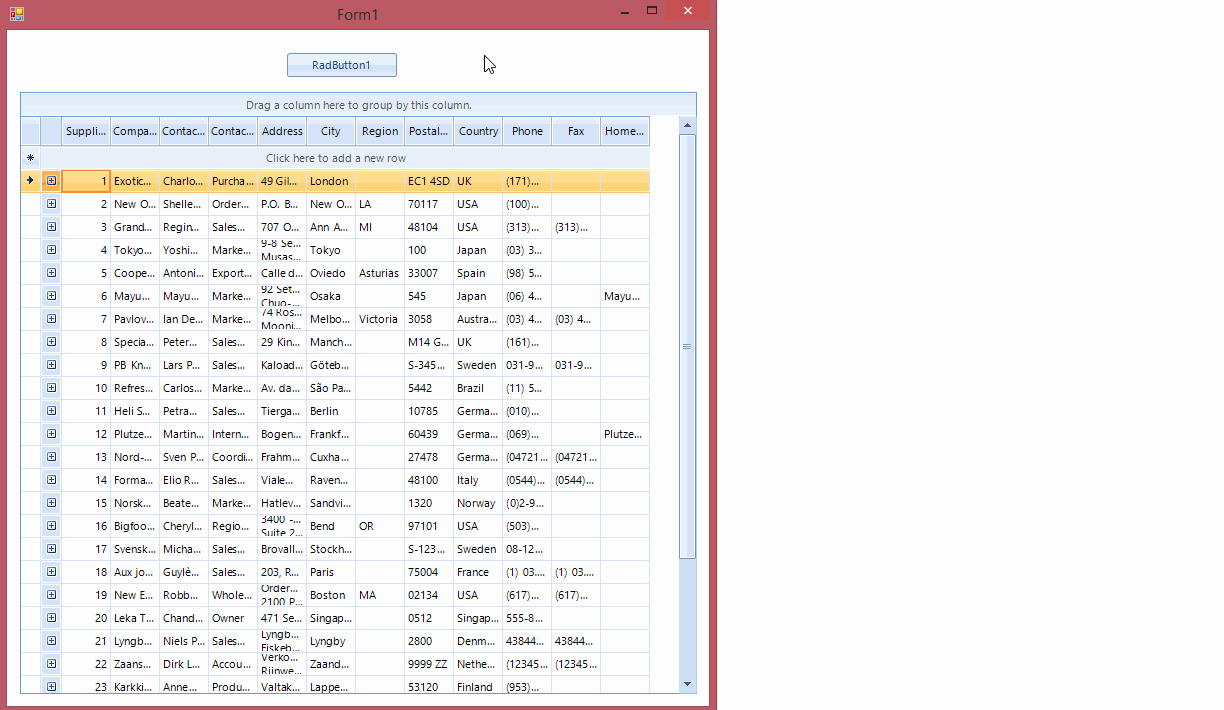The width and height of the screenshot is (1224, 710).
Task: Expand the Netherlands supplier row 22
Action: coord(51,664)
